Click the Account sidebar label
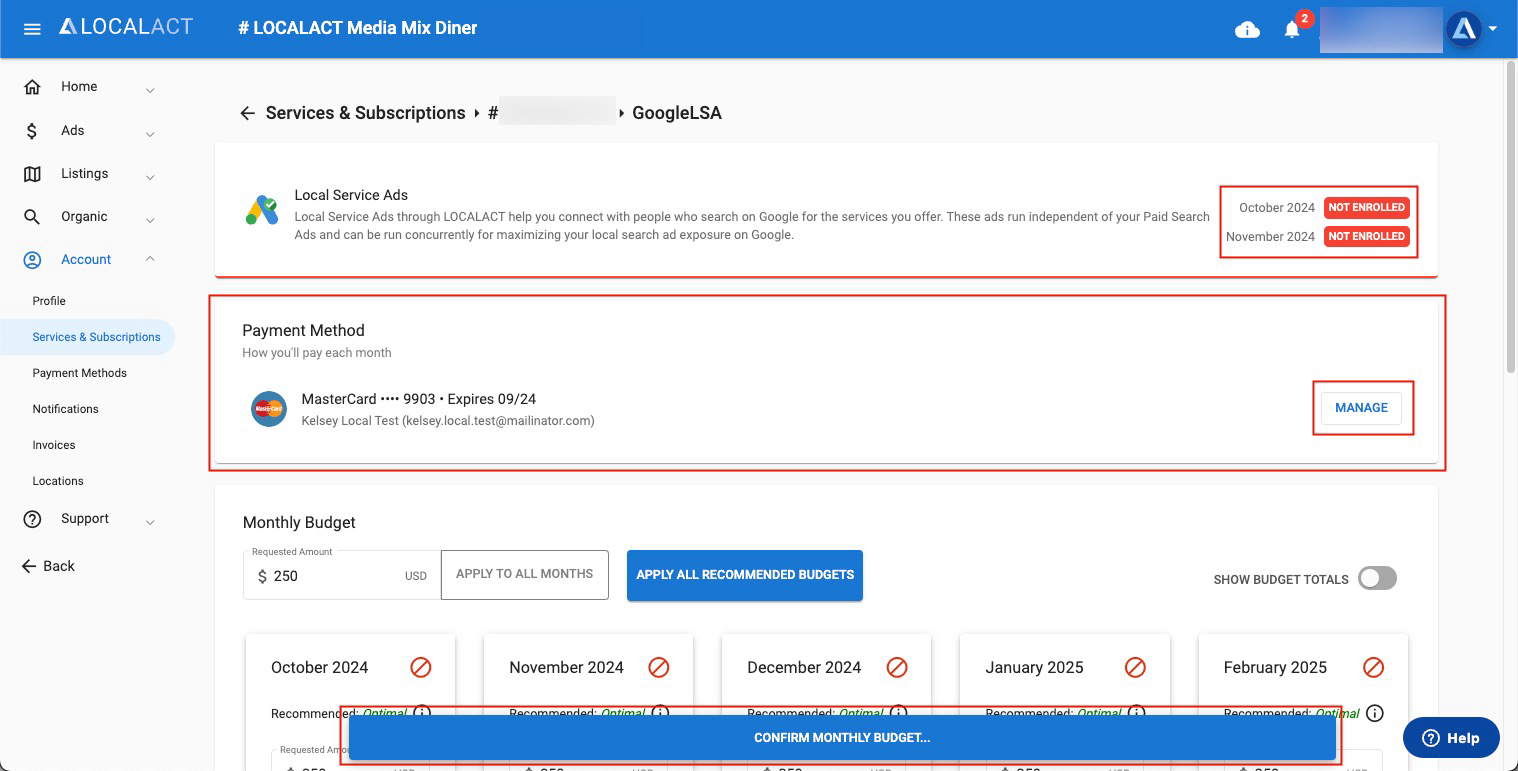The image size is (1518, 771). coord(86,260)
